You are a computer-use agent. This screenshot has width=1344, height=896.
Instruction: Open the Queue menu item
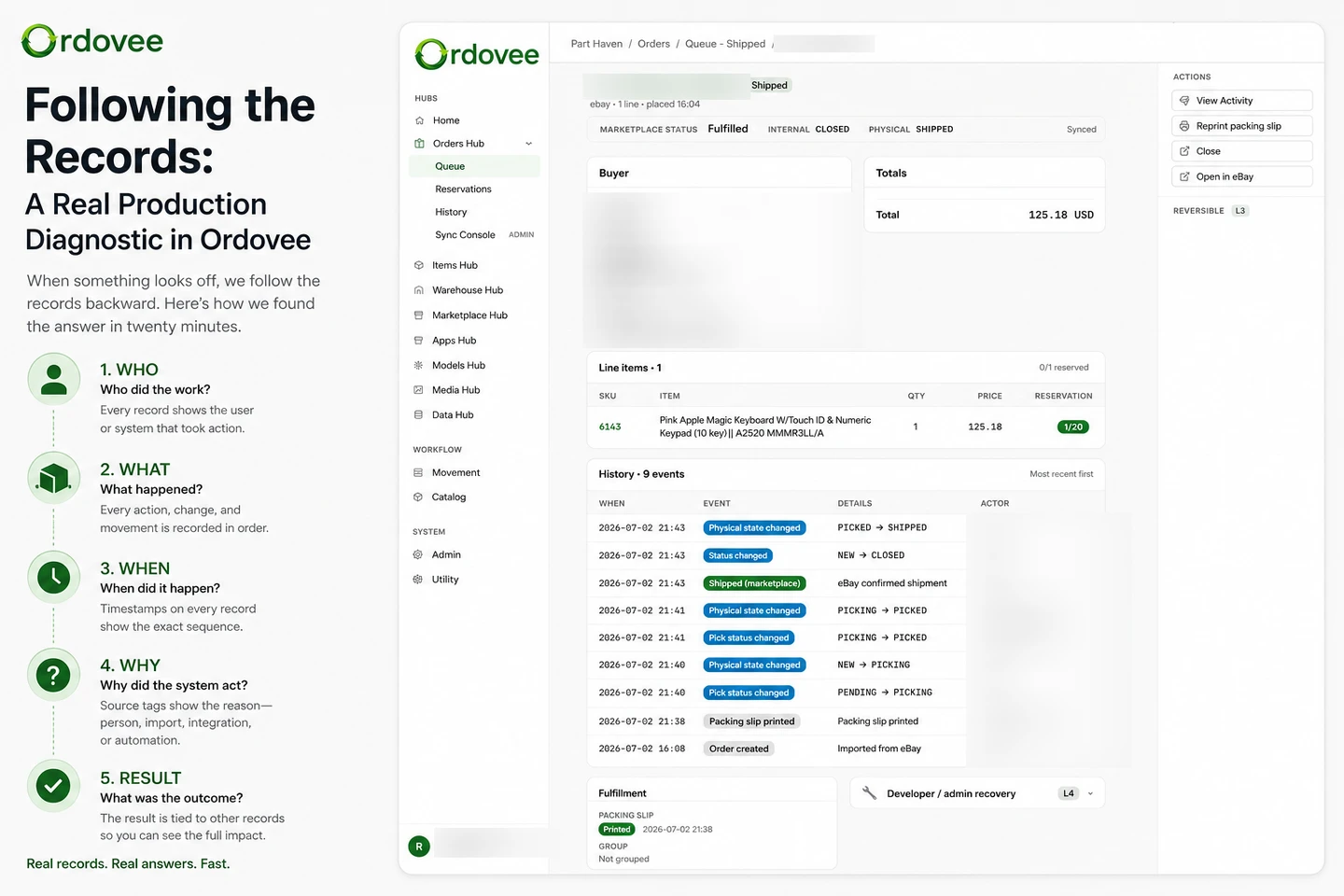pos(474,166)
